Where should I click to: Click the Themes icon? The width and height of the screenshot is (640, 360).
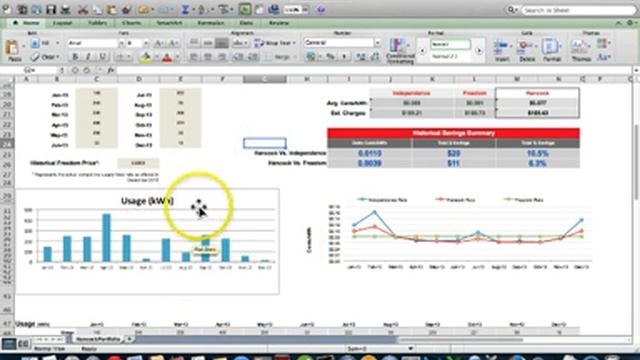pyautogui.click(x=580, y=50)
